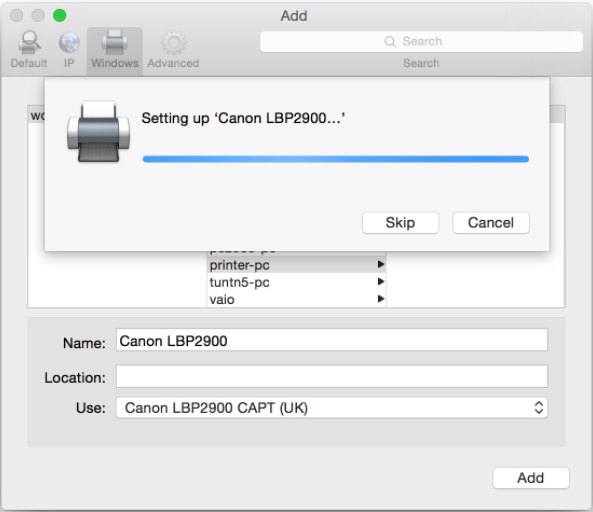Select tuntn5-pc in the browser list
The height and width of the screenshot is (512, 593).
click(x=296, y=282)
